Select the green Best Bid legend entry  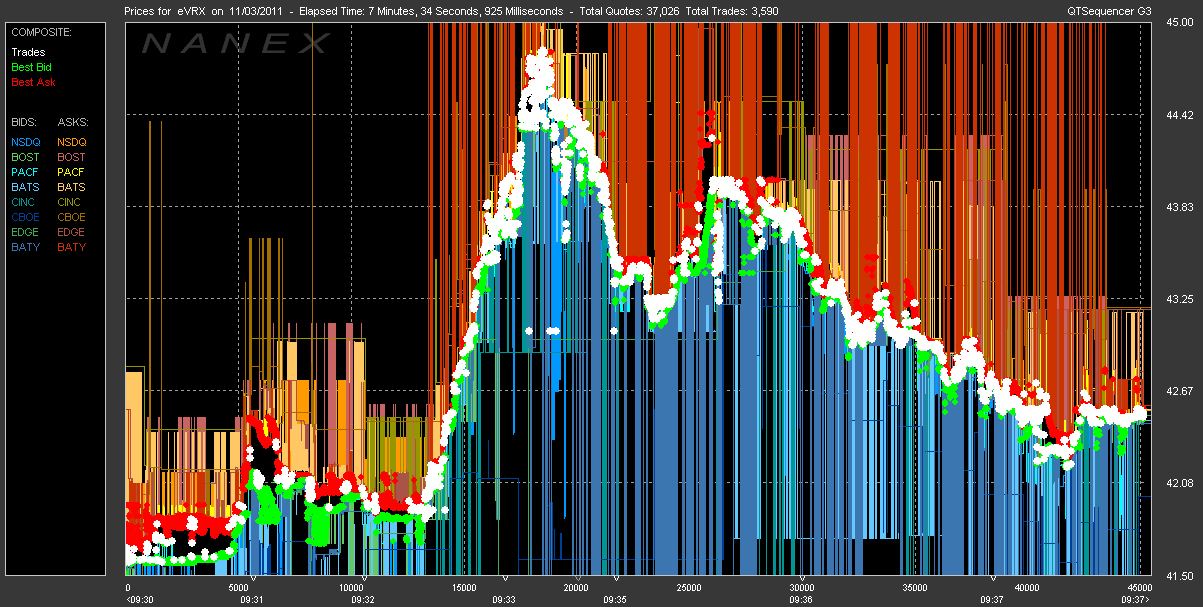(31, 67)
